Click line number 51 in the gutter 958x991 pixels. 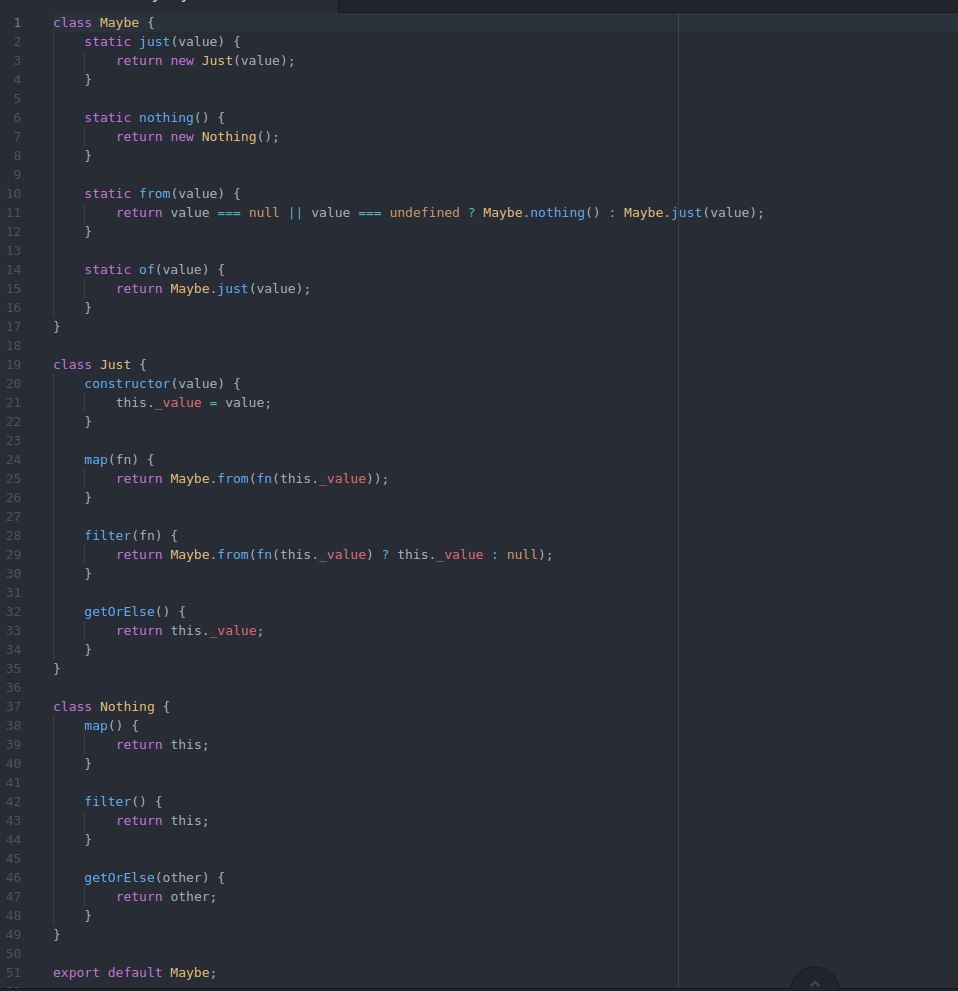[x=14, y=972]
